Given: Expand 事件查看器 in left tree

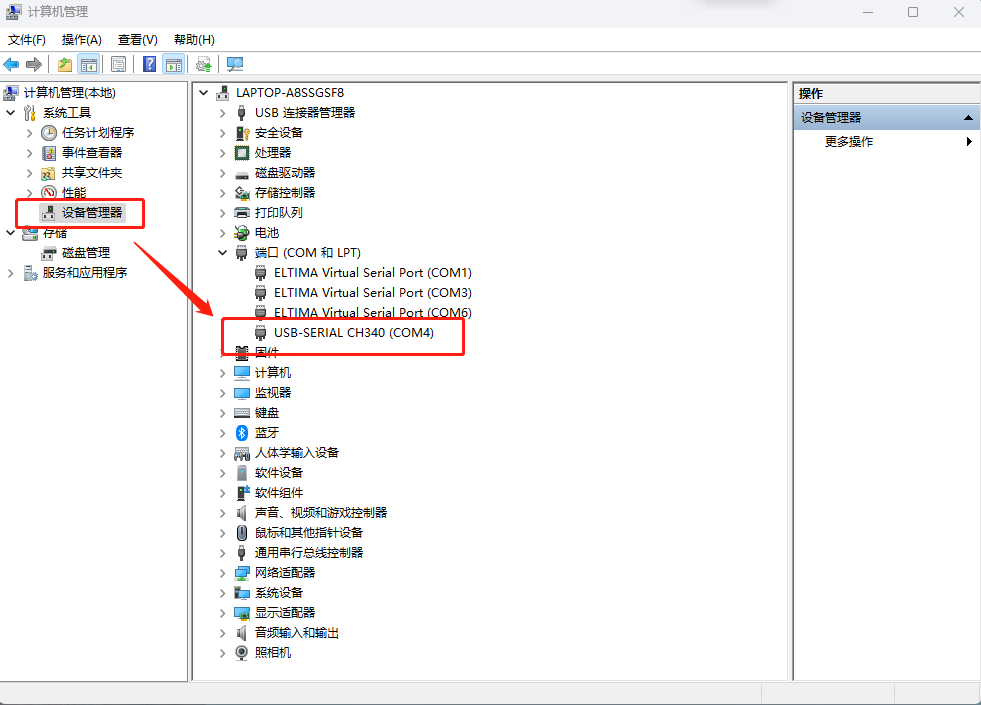Looking at the screenshot, I should pyautogui.click(x=29, y=153).
